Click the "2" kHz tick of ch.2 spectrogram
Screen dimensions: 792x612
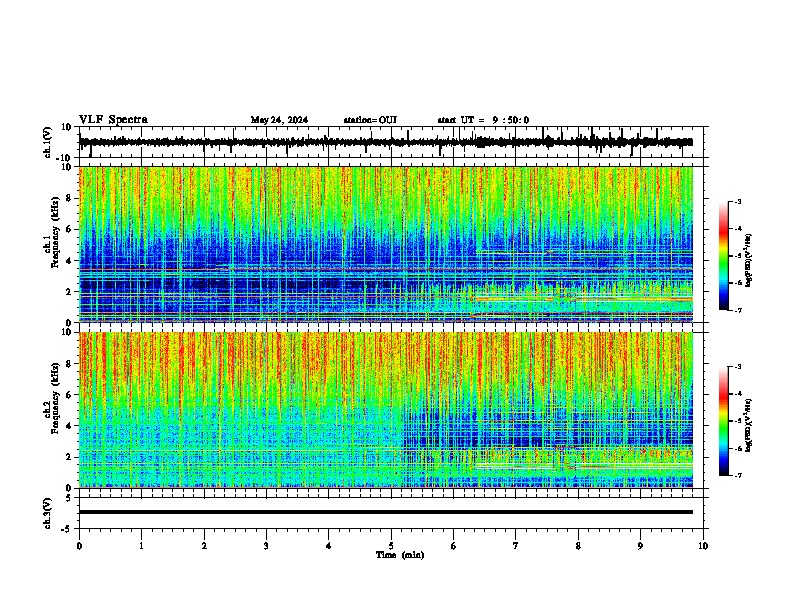(70, 457)
